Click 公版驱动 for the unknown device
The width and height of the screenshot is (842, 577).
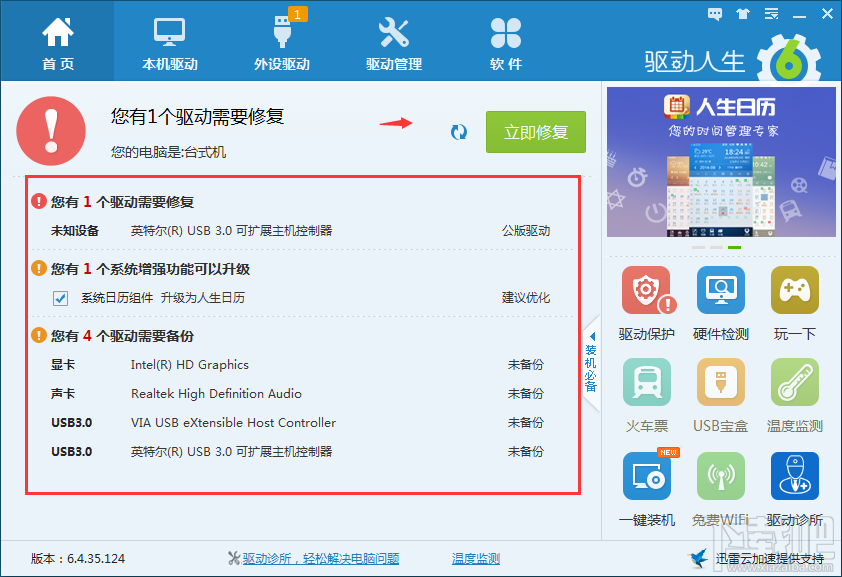coord(526,231)
